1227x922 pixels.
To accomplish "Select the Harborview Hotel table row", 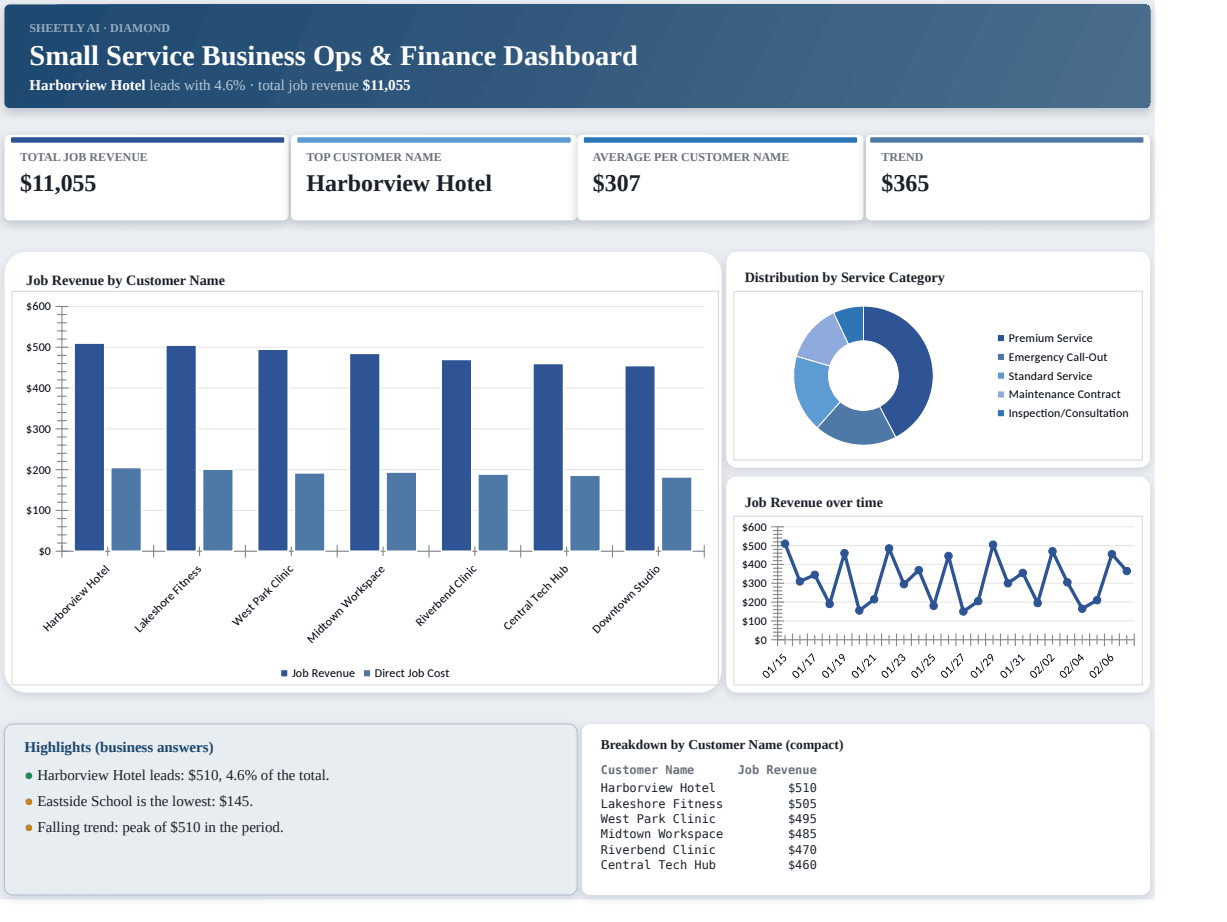I will [708, 788].
